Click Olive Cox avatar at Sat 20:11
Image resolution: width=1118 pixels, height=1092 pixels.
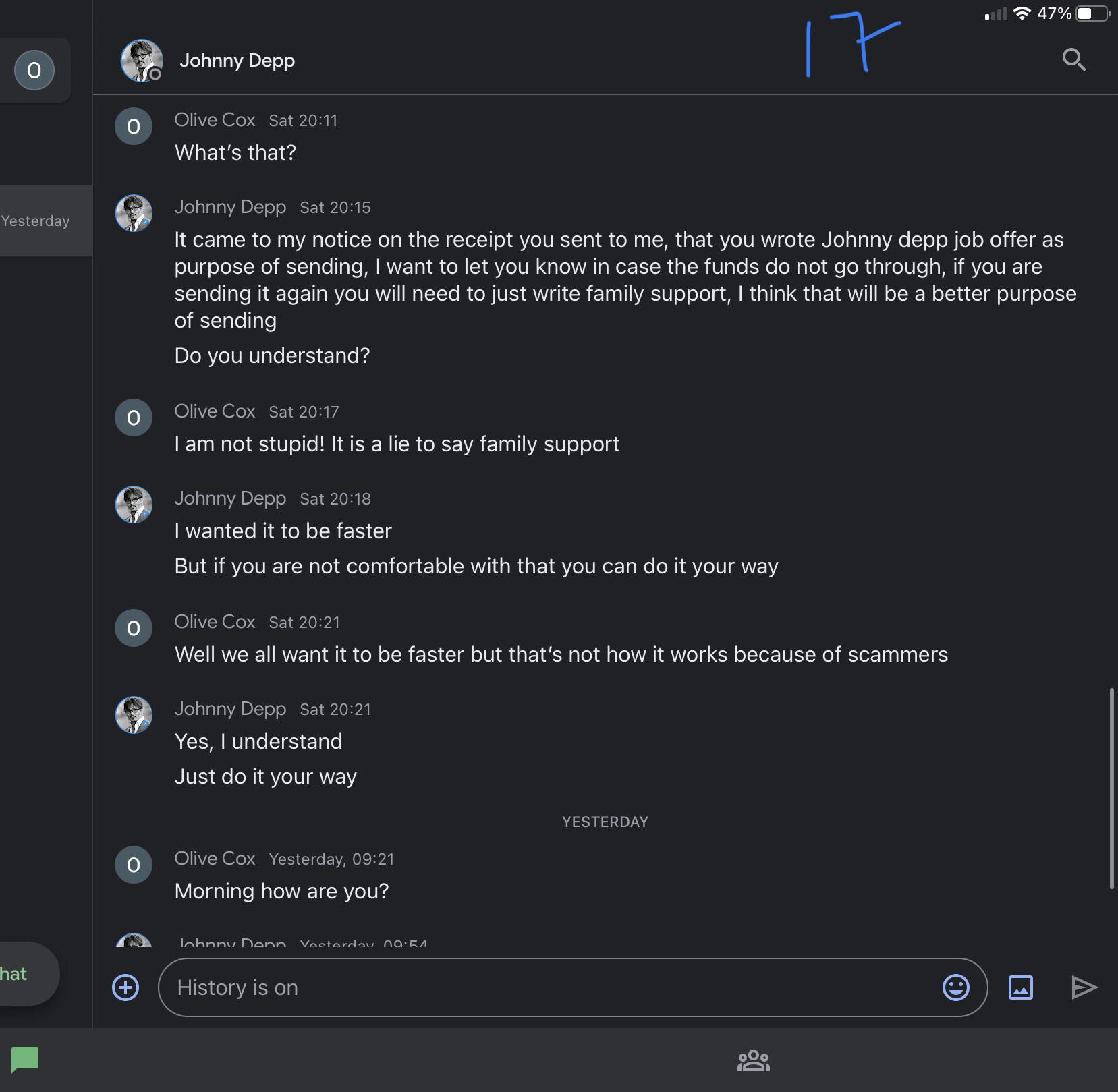point(134,126)
